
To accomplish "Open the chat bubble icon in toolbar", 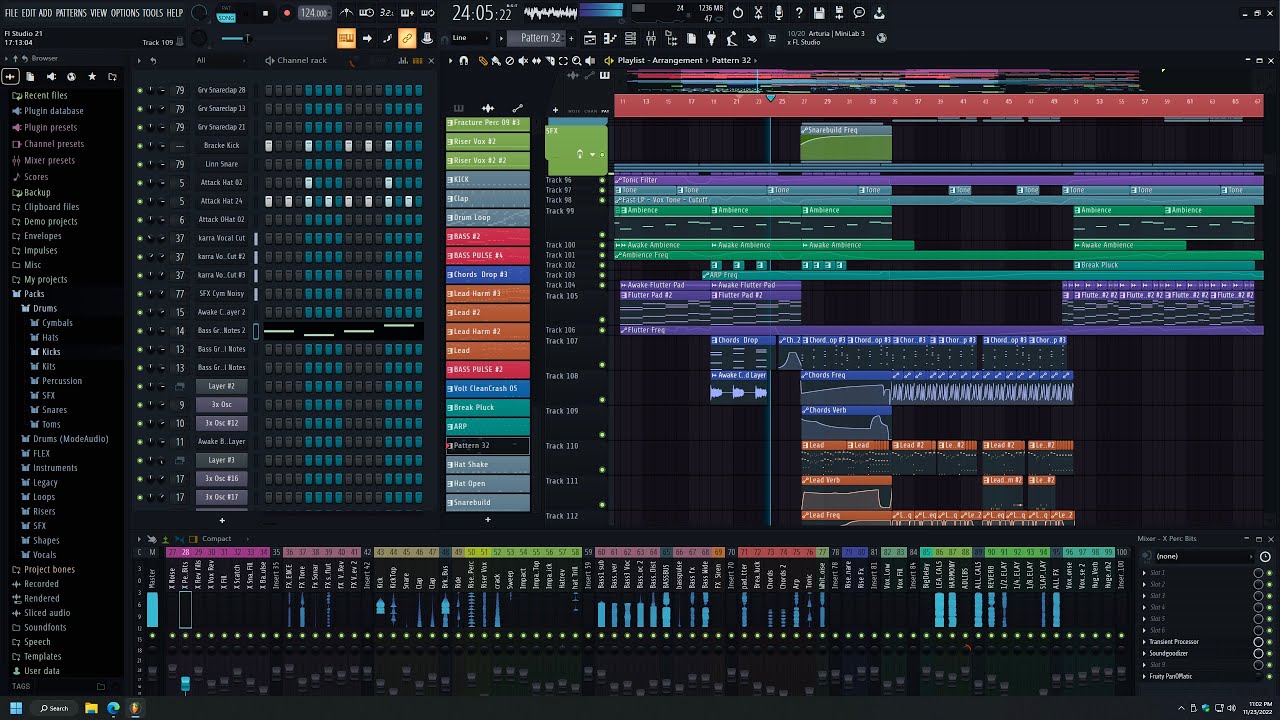I will 859,13.
